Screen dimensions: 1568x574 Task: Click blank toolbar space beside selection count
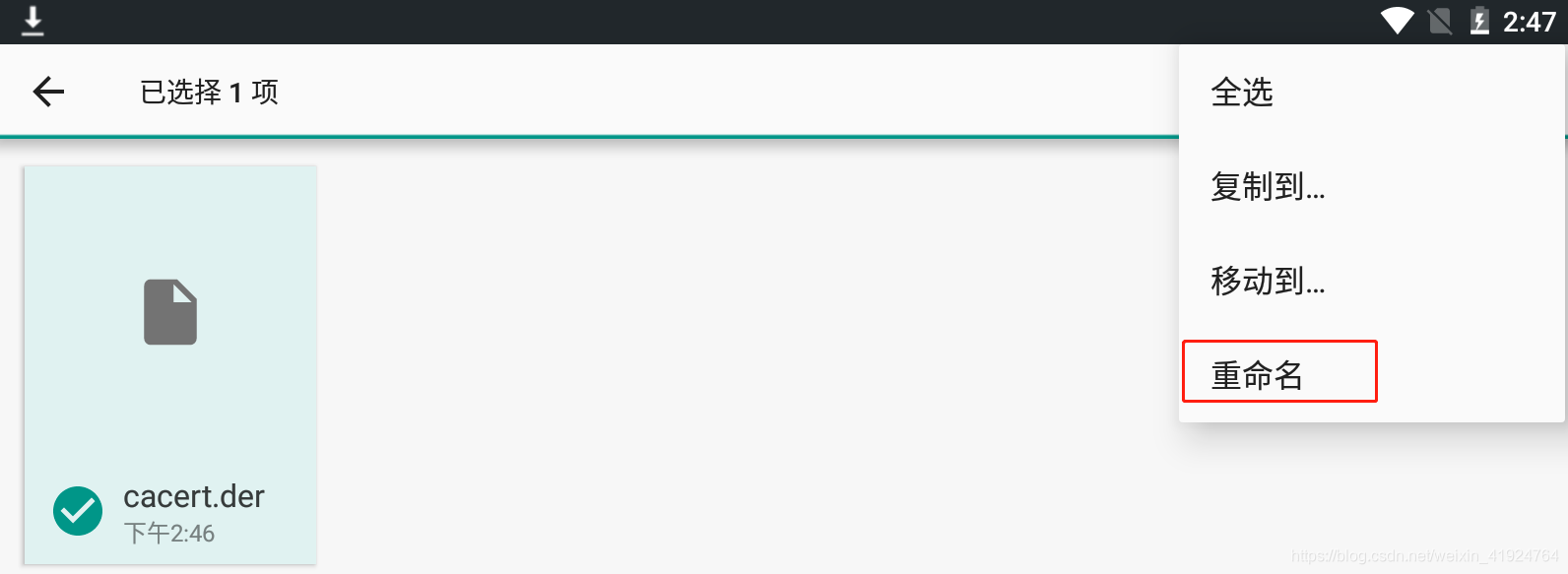pos(729,92)
